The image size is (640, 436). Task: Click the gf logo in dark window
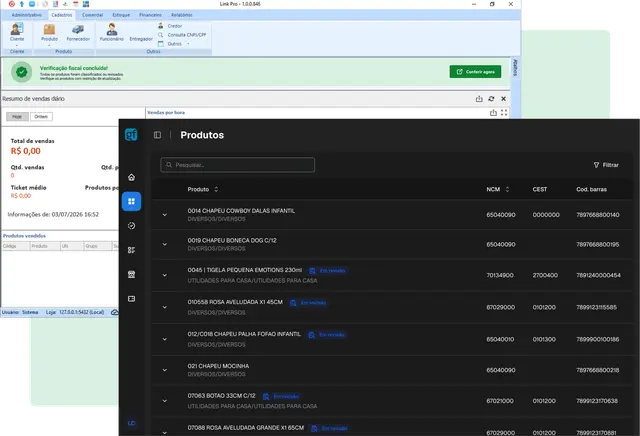pos(131,134)
